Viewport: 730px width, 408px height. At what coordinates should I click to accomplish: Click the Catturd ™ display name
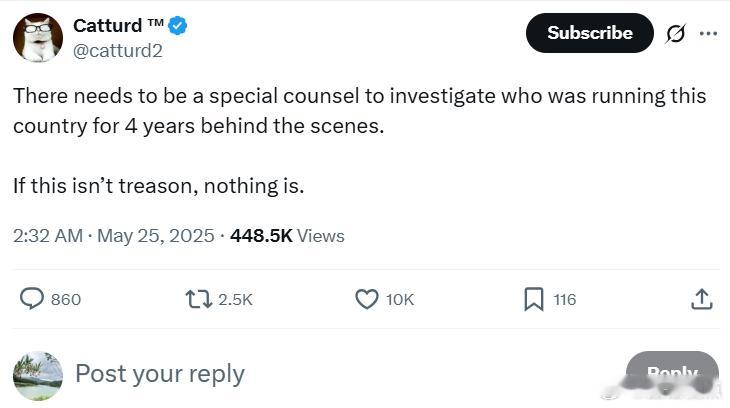pos(119,25)
